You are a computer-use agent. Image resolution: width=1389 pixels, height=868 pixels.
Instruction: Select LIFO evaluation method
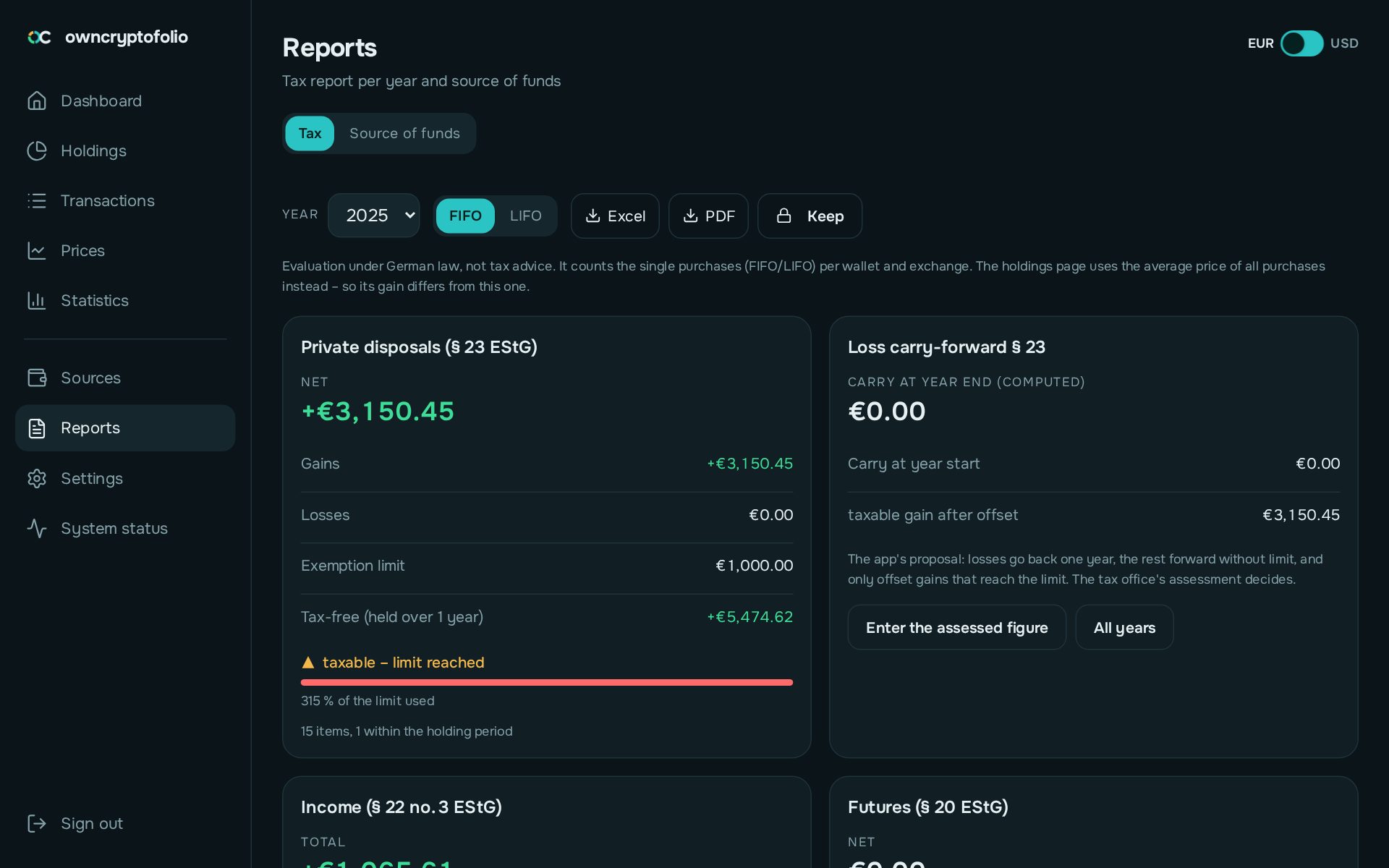click(525, 216)
